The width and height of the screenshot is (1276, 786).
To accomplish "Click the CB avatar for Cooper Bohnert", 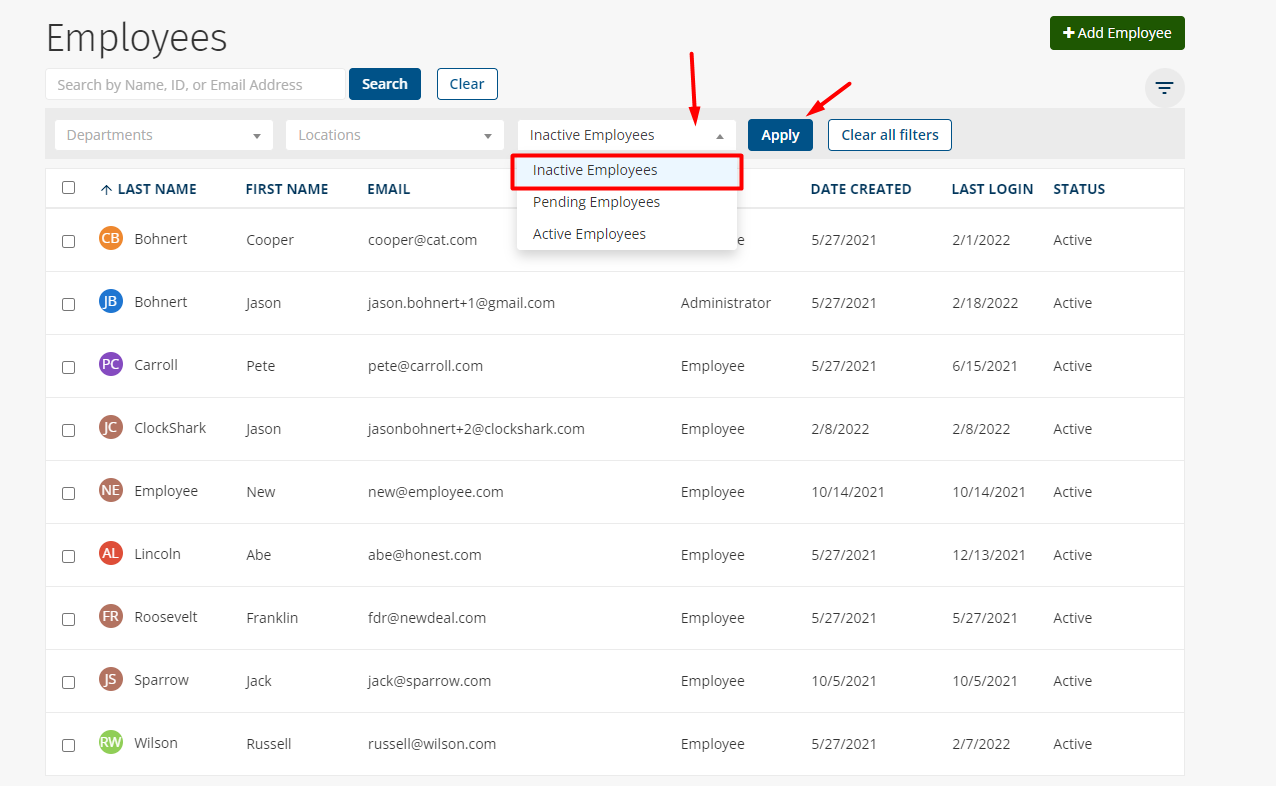I will (111, 239).
